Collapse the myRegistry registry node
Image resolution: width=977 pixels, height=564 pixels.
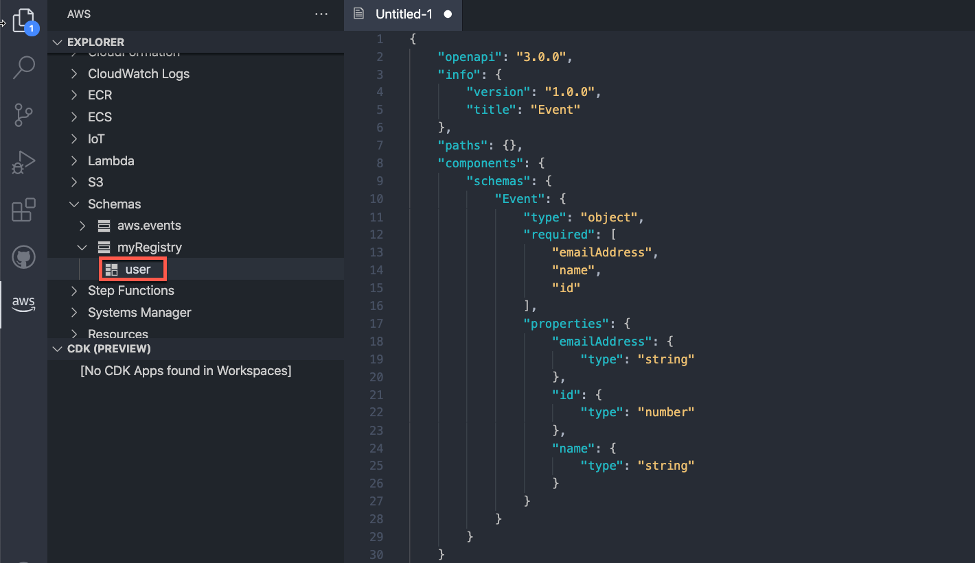pyautogui.click(x=88, y=247)
